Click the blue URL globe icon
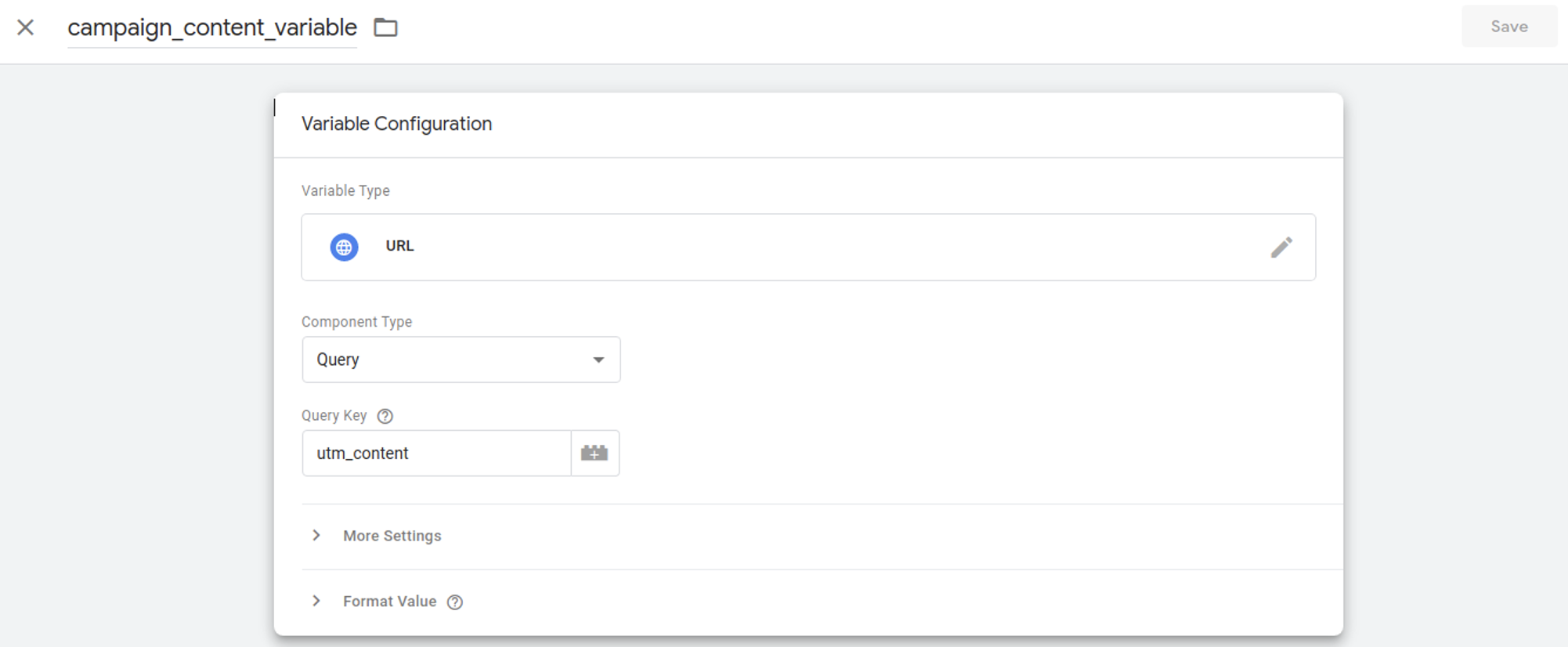Image resolution: width=1568 pixels, height=647 pixels. click(344, 247)
